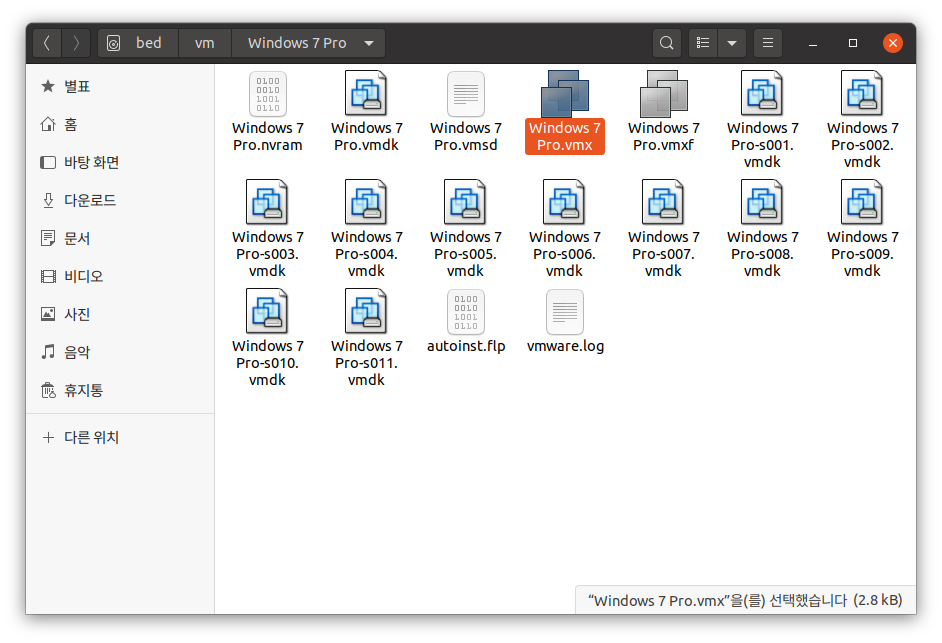Image resolution: width=942 pixels, height=643 pixels.
Task: Open 휴지통 trash in sidebar
Action: pos(120,391)
